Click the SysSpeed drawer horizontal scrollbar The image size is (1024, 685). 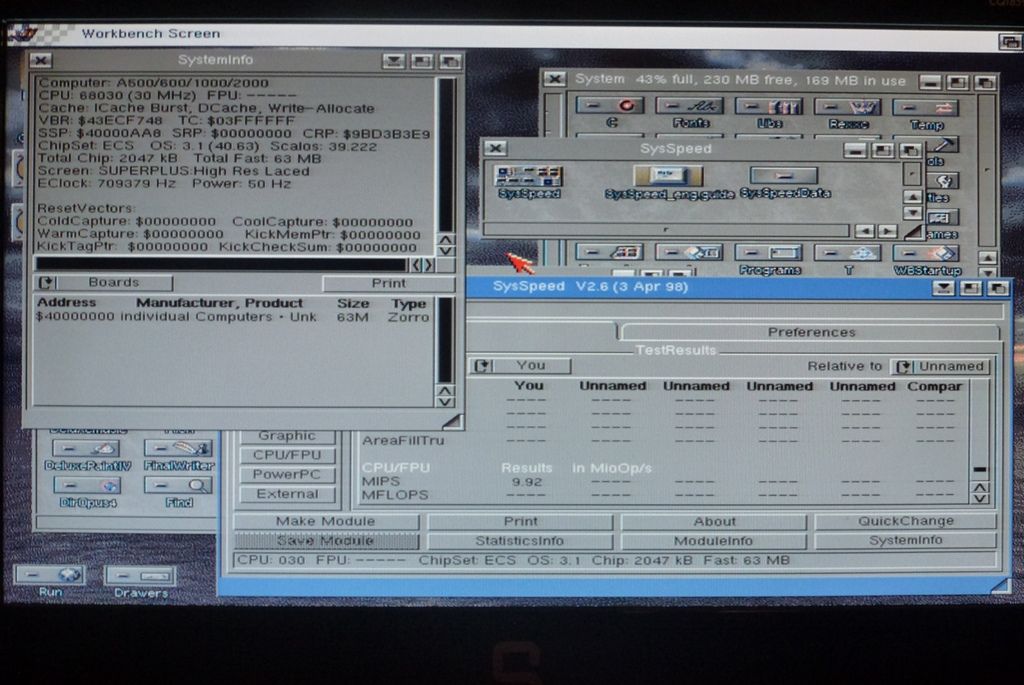coord(666,230)
